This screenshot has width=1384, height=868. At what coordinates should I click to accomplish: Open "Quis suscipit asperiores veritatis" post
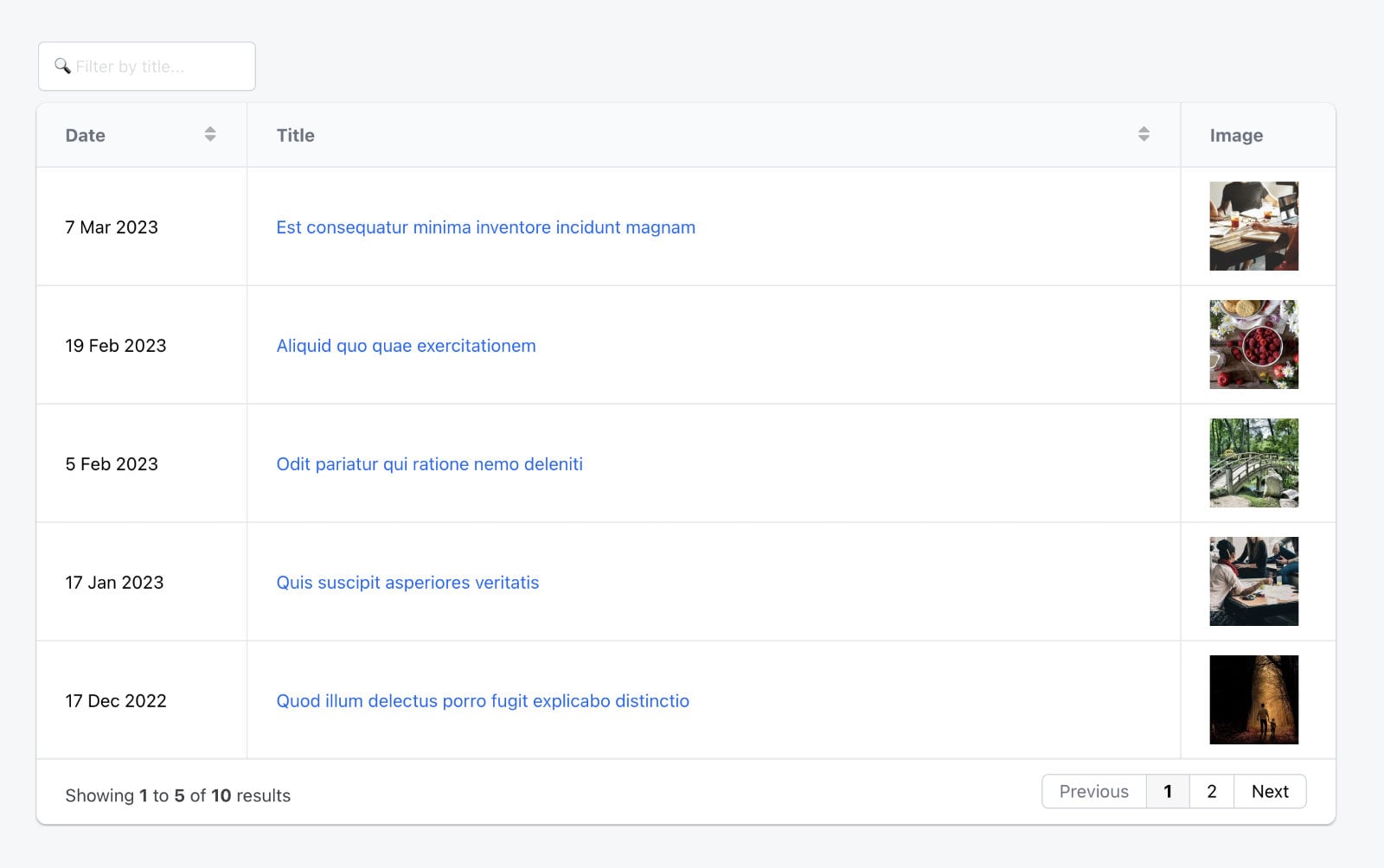[407, 583]
